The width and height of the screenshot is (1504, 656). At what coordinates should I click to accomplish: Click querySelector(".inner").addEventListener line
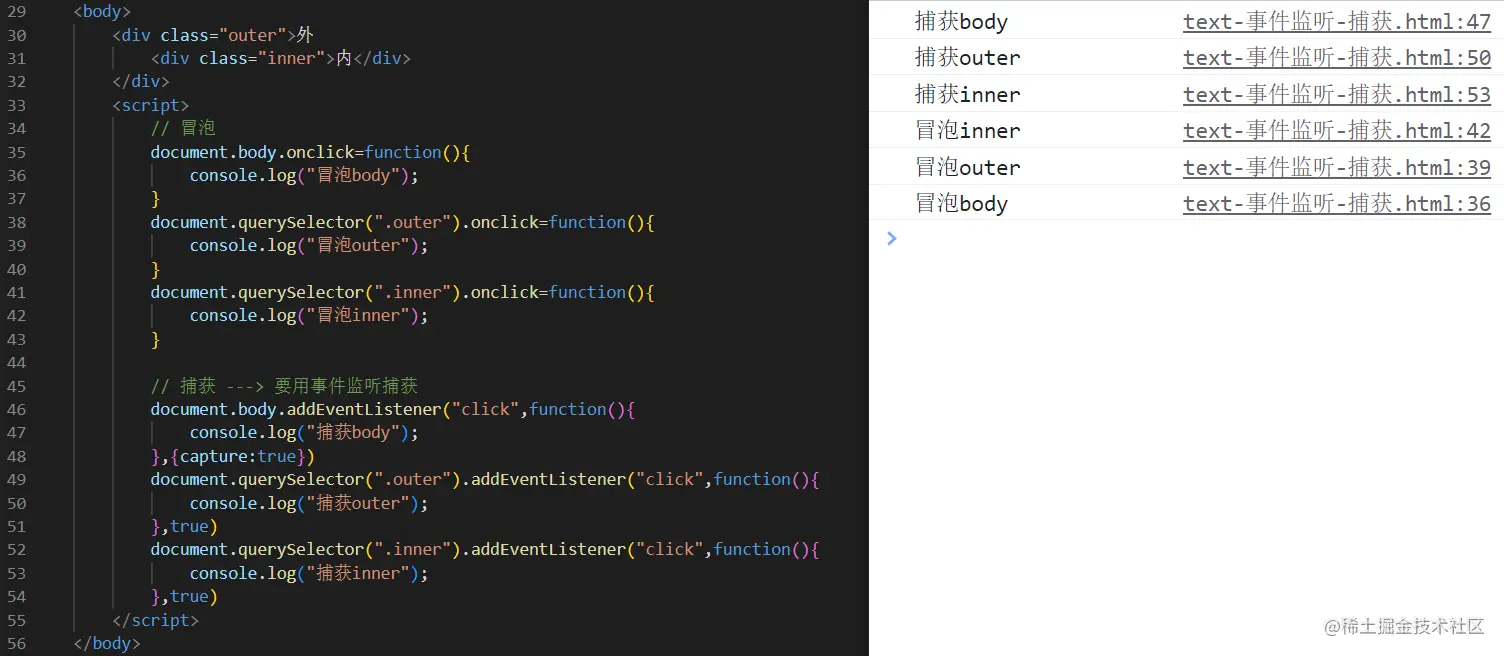pyautogui.click(x=485, y=549)
